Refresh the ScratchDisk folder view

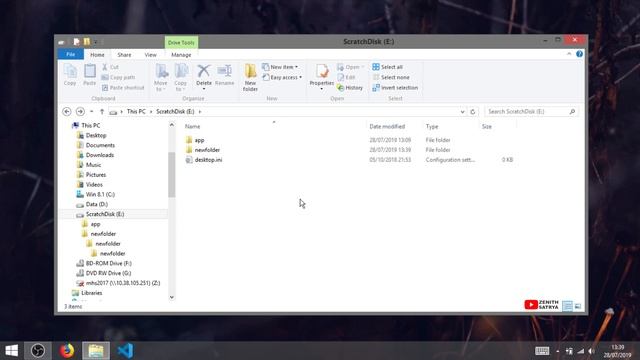(473, 111)
